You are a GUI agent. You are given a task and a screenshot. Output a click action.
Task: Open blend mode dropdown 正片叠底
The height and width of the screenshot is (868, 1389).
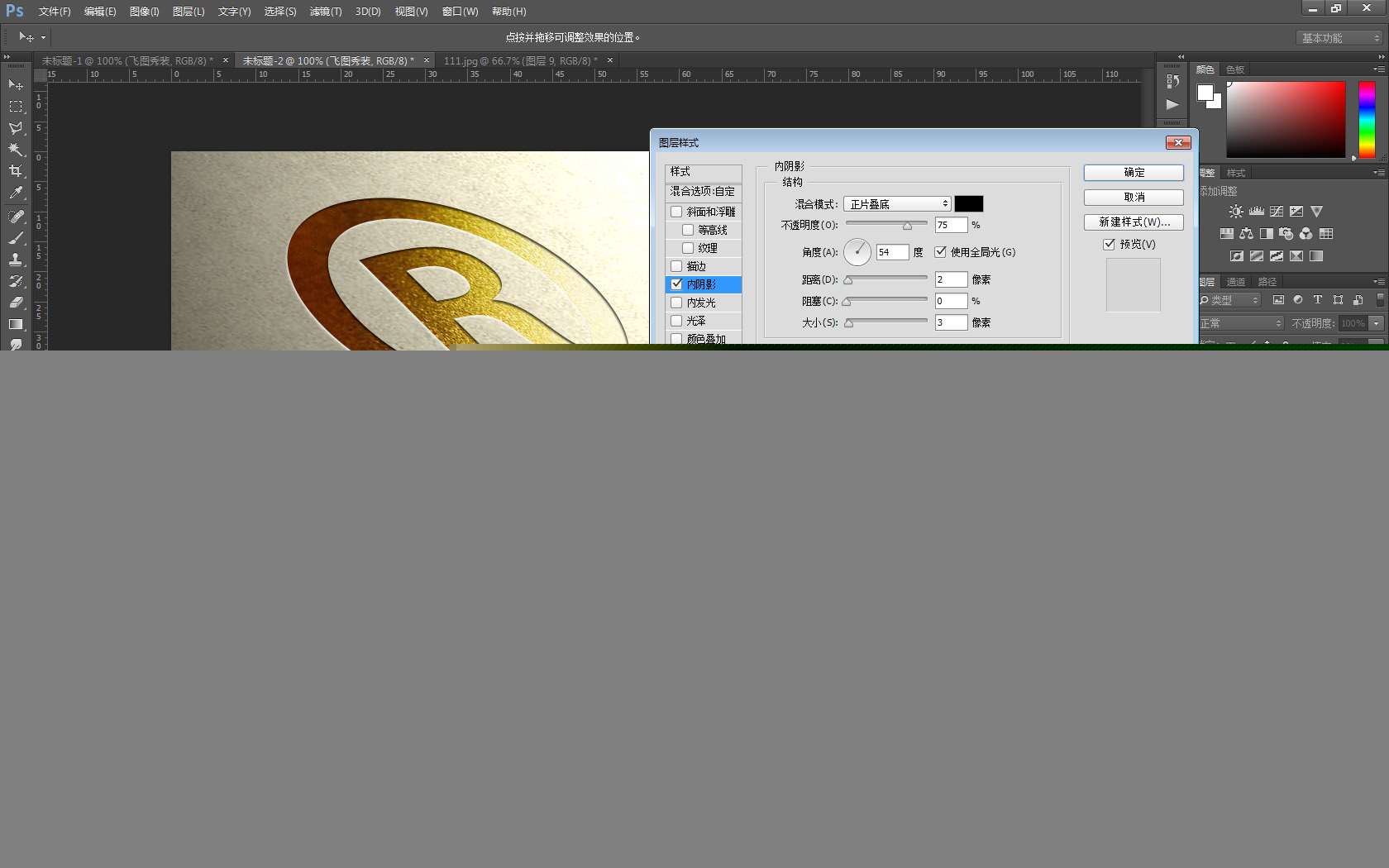pos(897,204)
